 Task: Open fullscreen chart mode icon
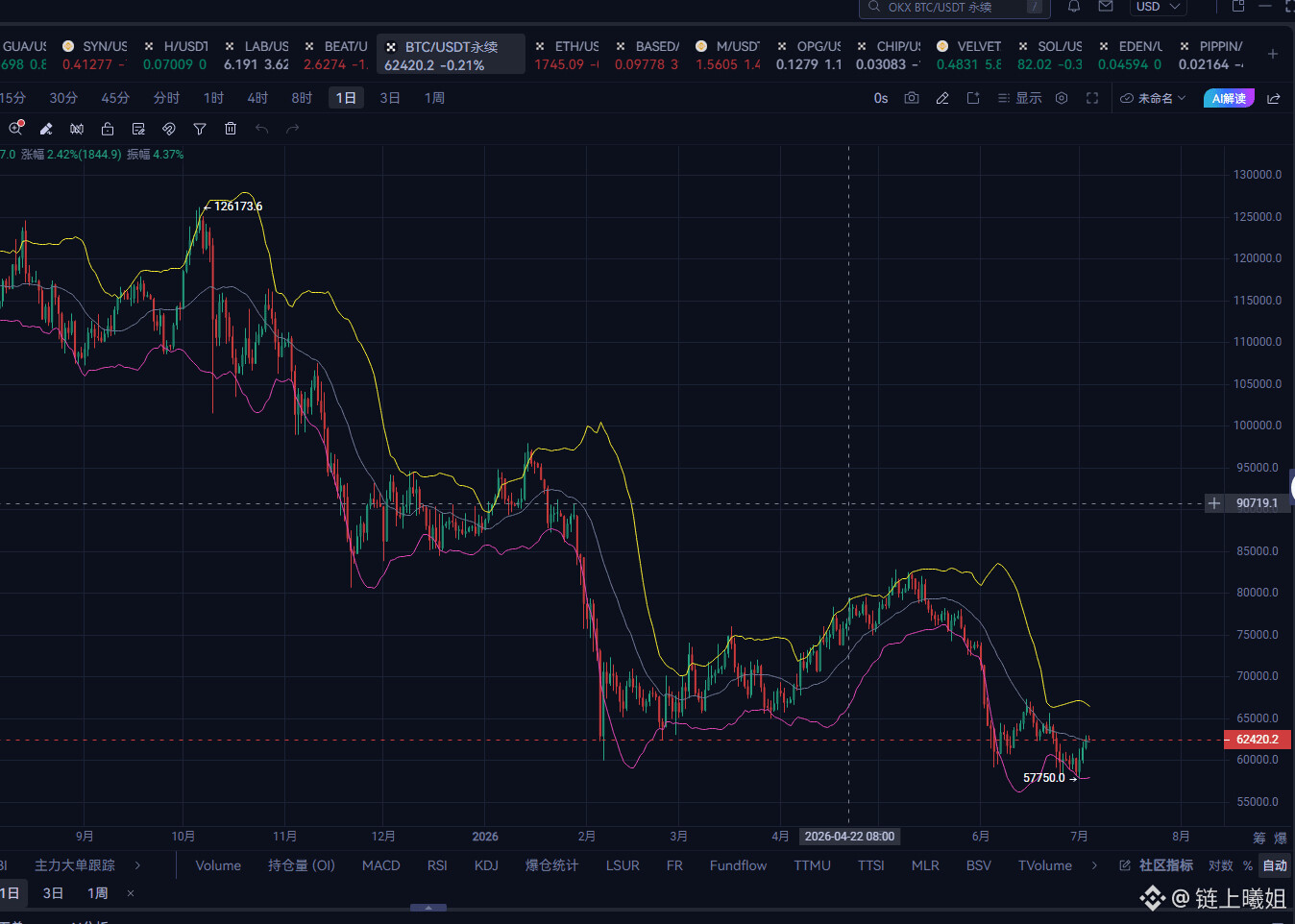pyautogui.click(x=1092, y=98)
